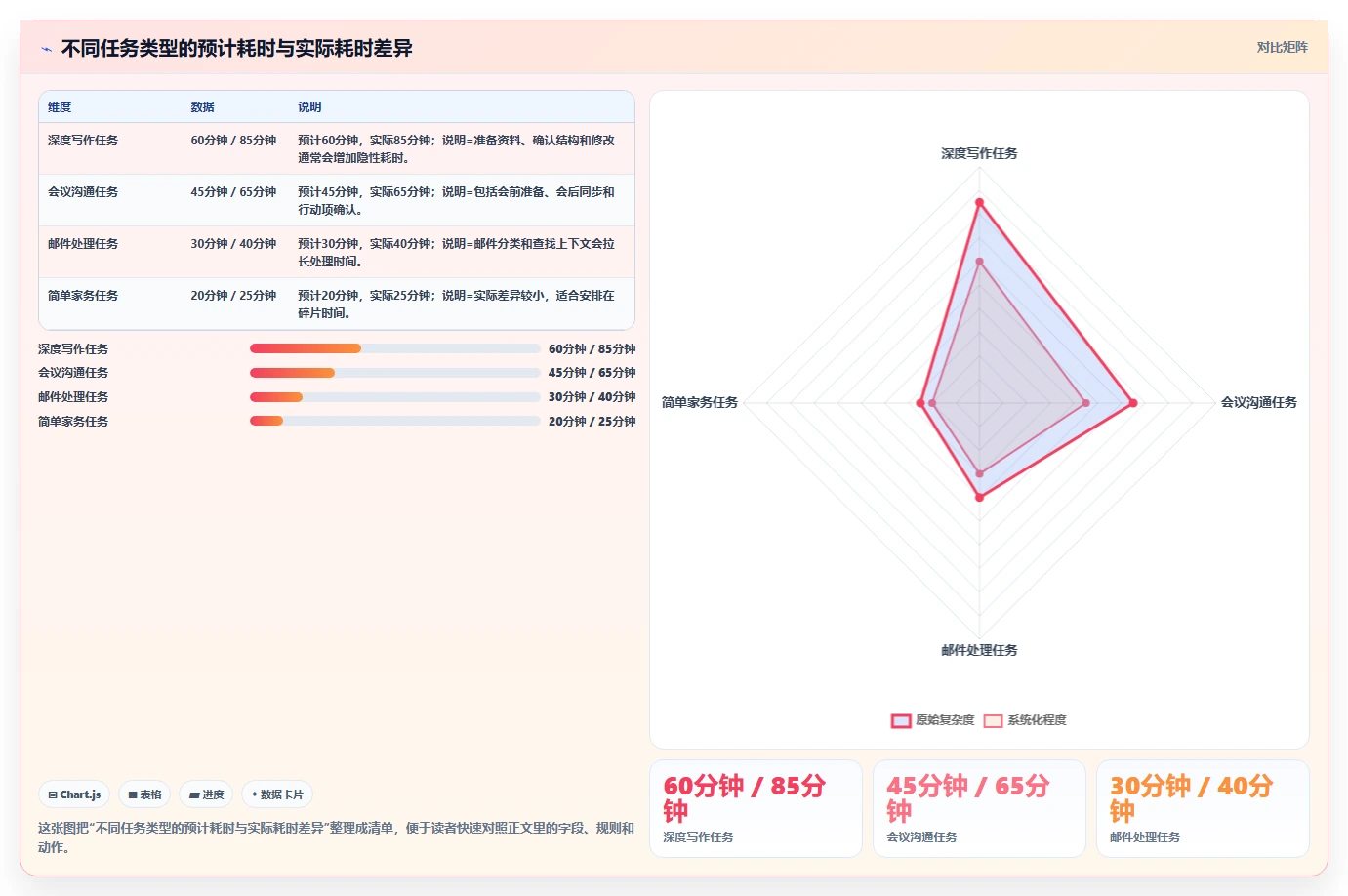Image resolution: width=1348 pixels, height=896 pixels.
Task: Click radar axis label 简单家务任务
Action: click(700, 402)
